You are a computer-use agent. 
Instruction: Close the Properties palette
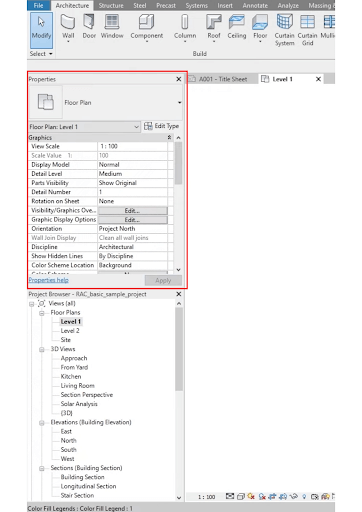(179, 79)
